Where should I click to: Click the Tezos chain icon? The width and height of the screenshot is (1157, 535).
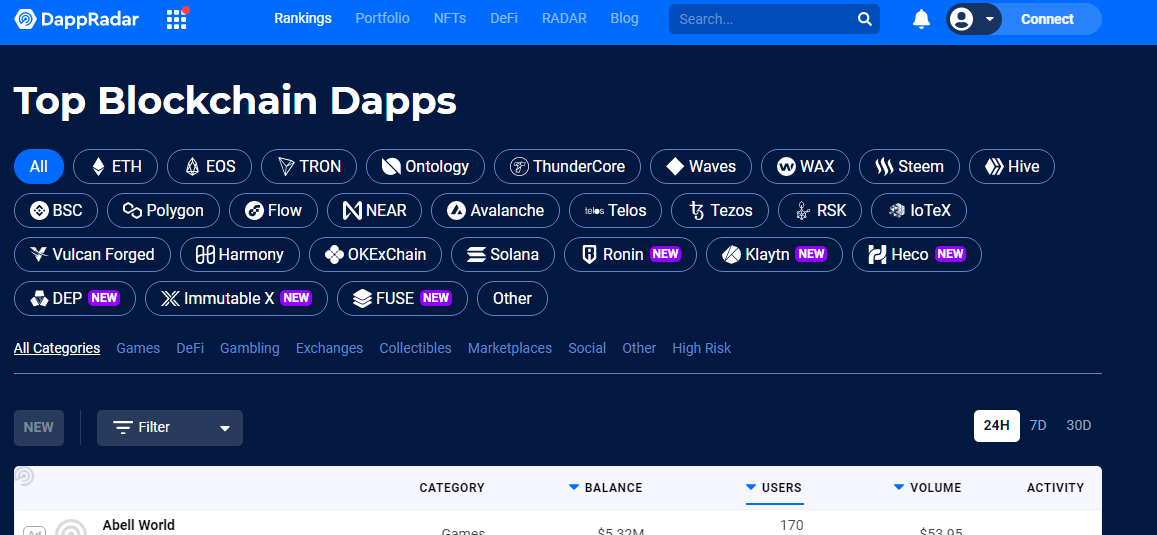(x=696, y=211)
